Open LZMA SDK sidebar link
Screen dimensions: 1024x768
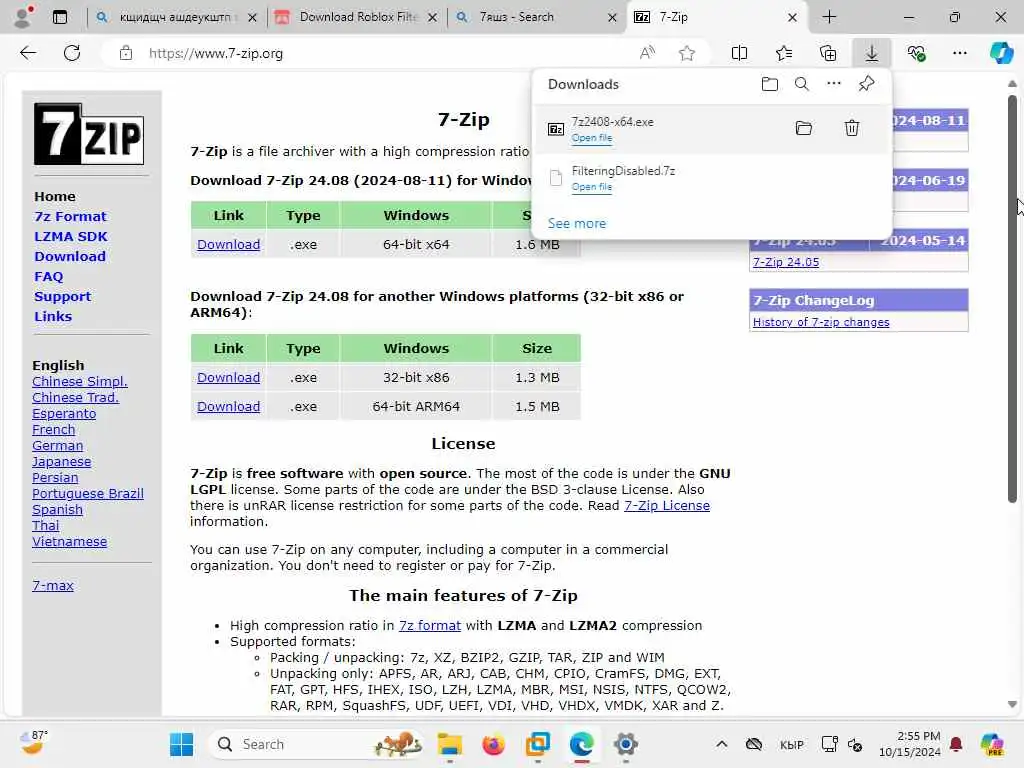coord(71,236)
